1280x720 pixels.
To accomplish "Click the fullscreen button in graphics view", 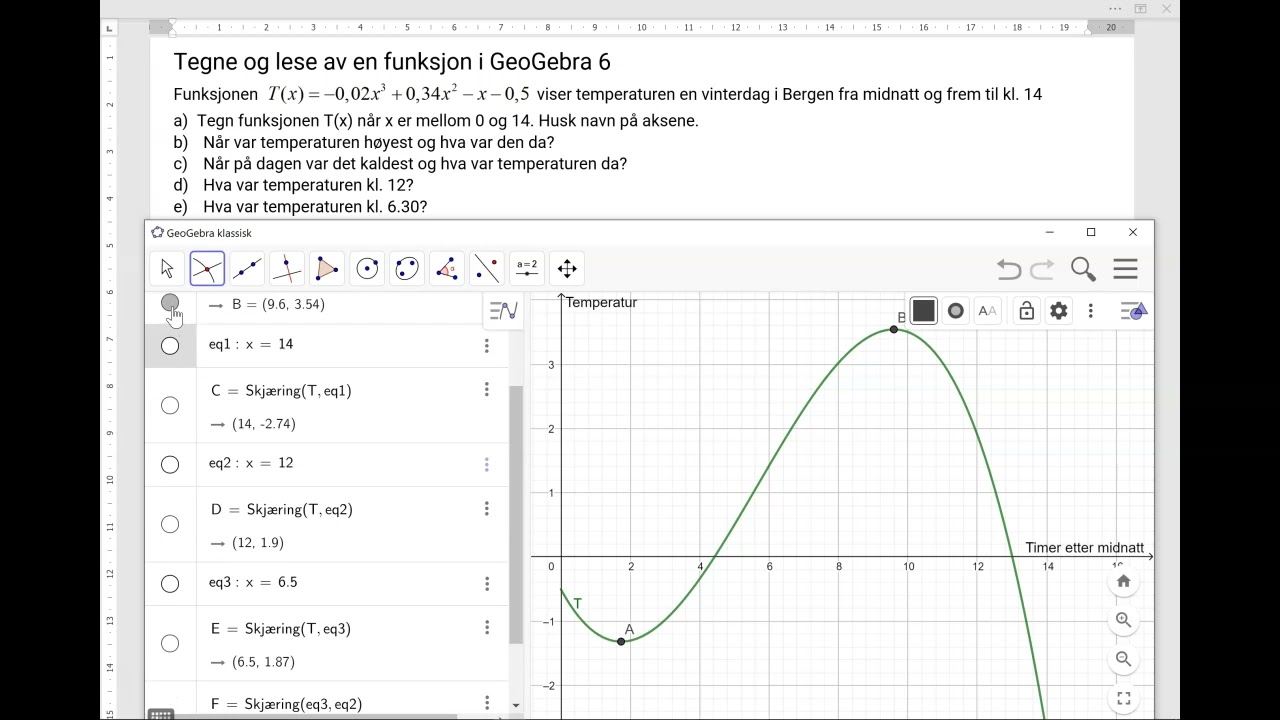I will tap(1123, 699).
